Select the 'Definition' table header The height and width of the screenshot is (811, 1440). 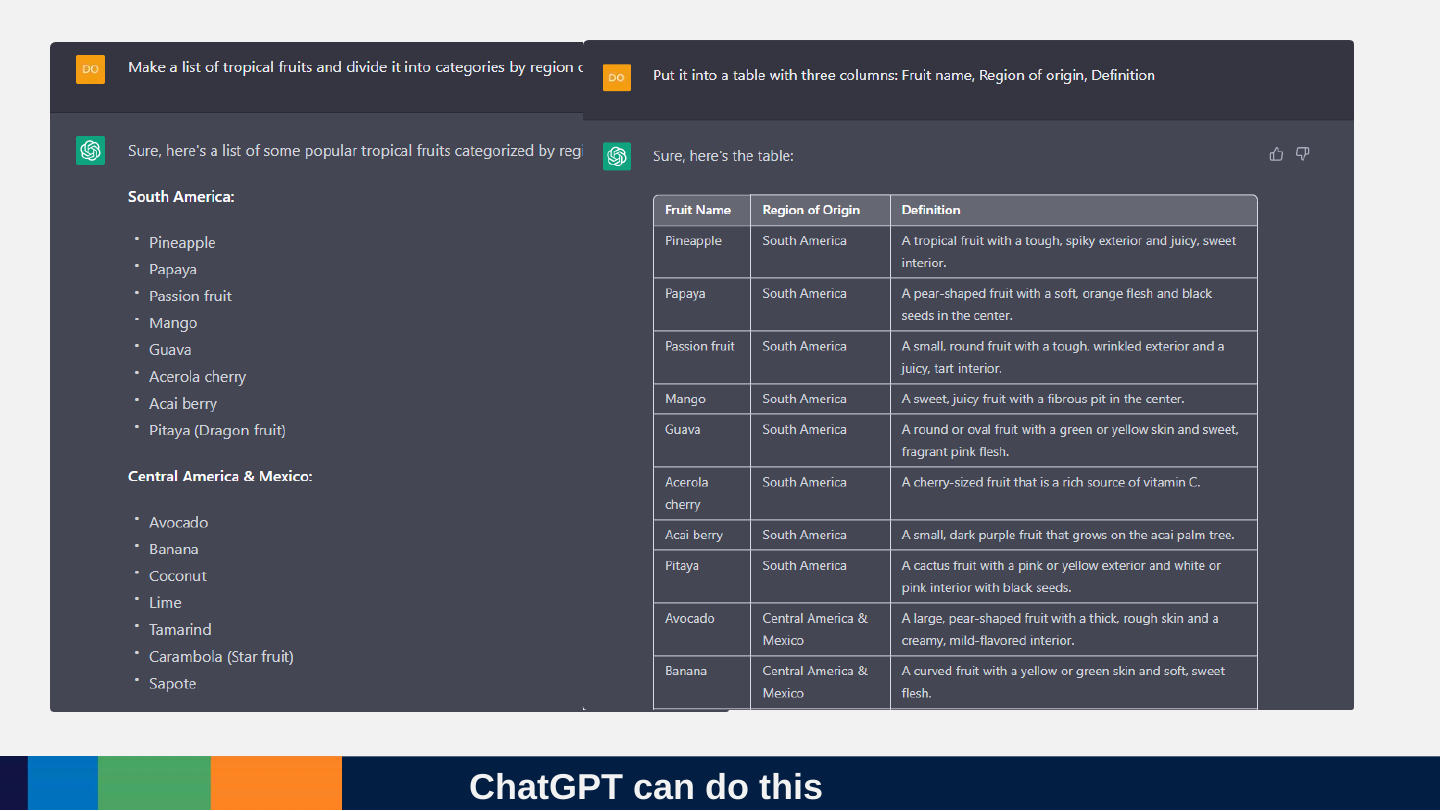coord(1073,210)
